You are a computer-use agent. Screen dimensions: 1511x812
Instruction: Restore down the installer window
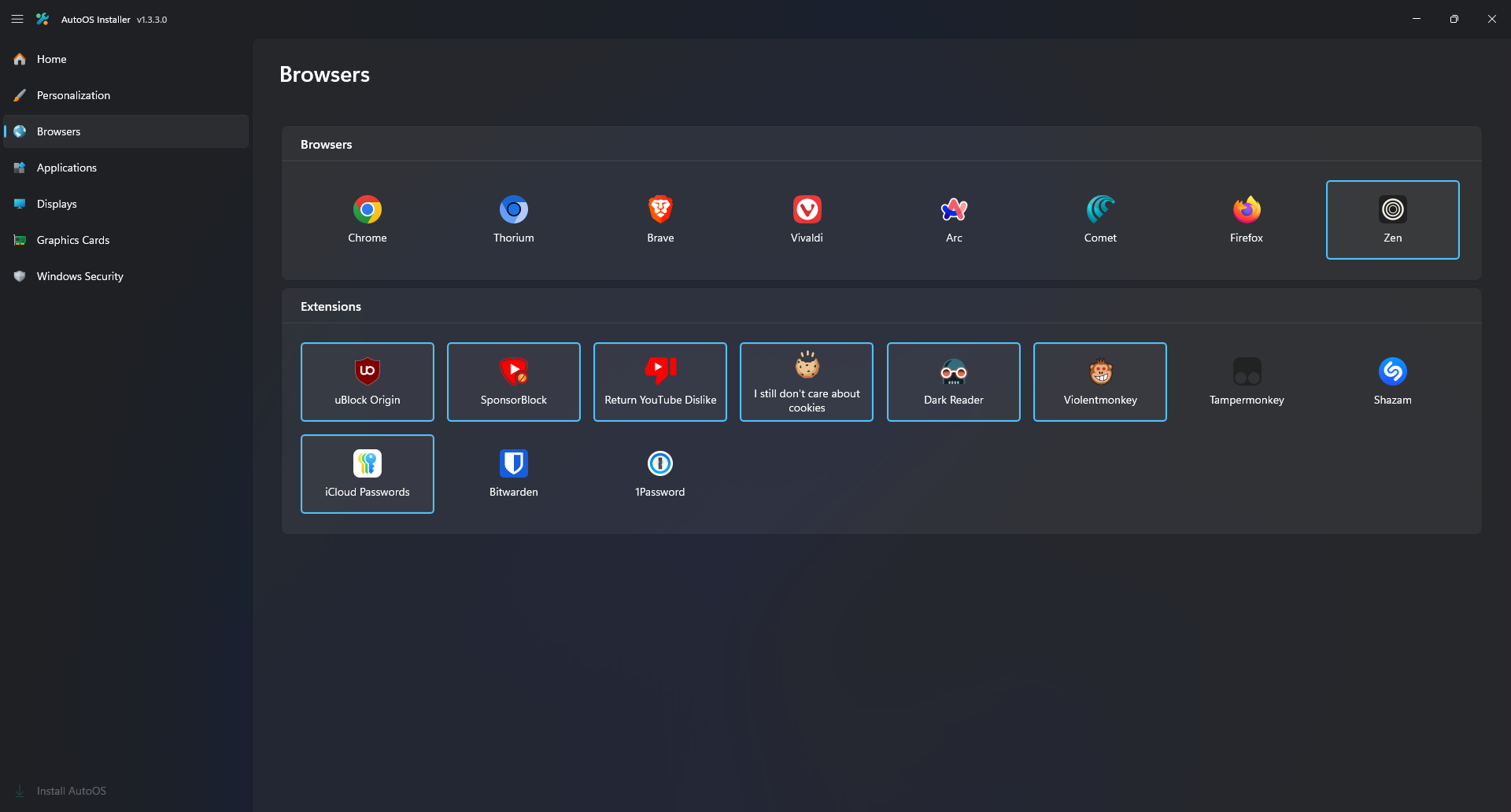(1454, 19)
